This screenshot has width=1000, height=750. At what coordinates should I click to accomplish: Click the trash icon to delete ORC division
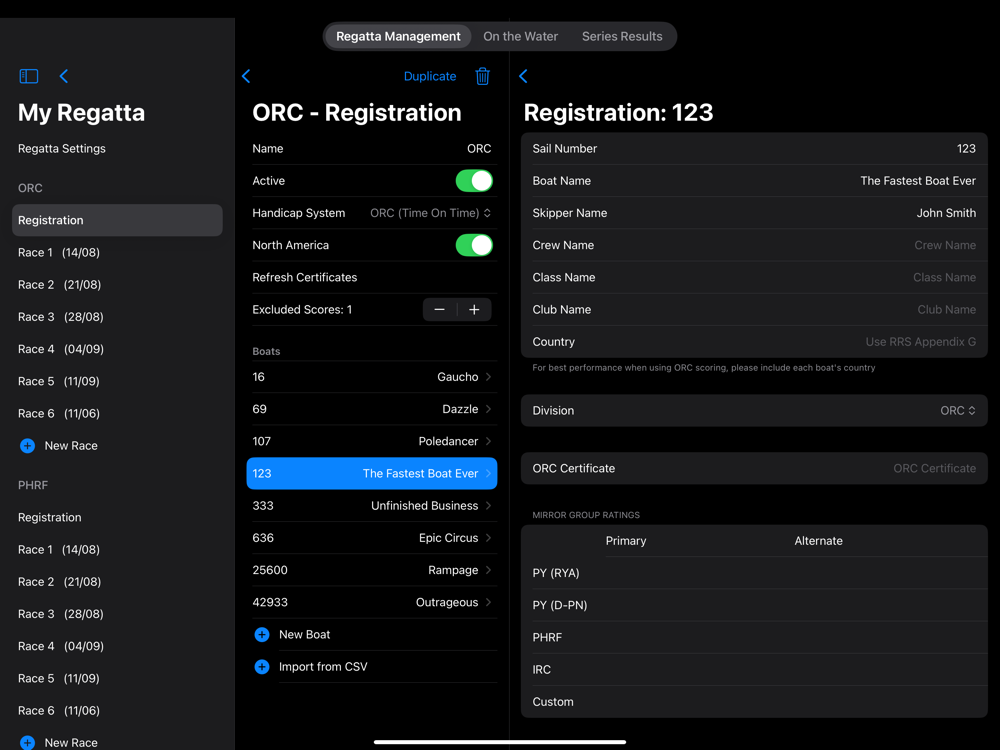(x=483, y=77)
